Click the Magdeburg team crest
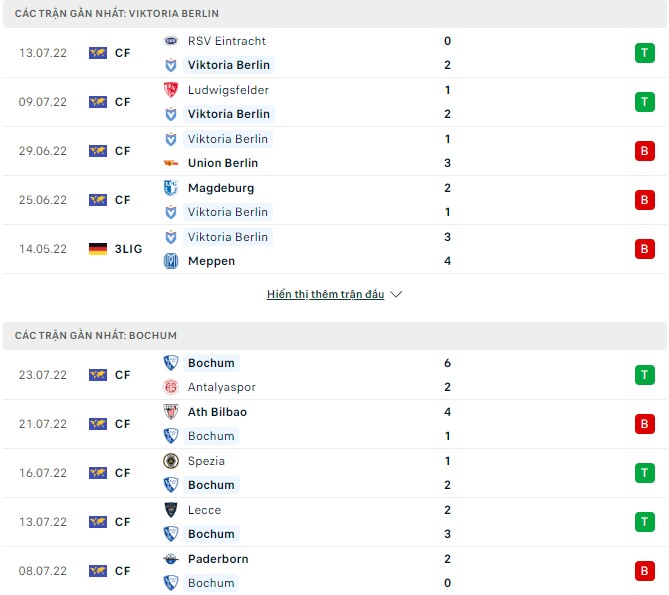Viewport: 669px width, 595px height. point(170,188)
